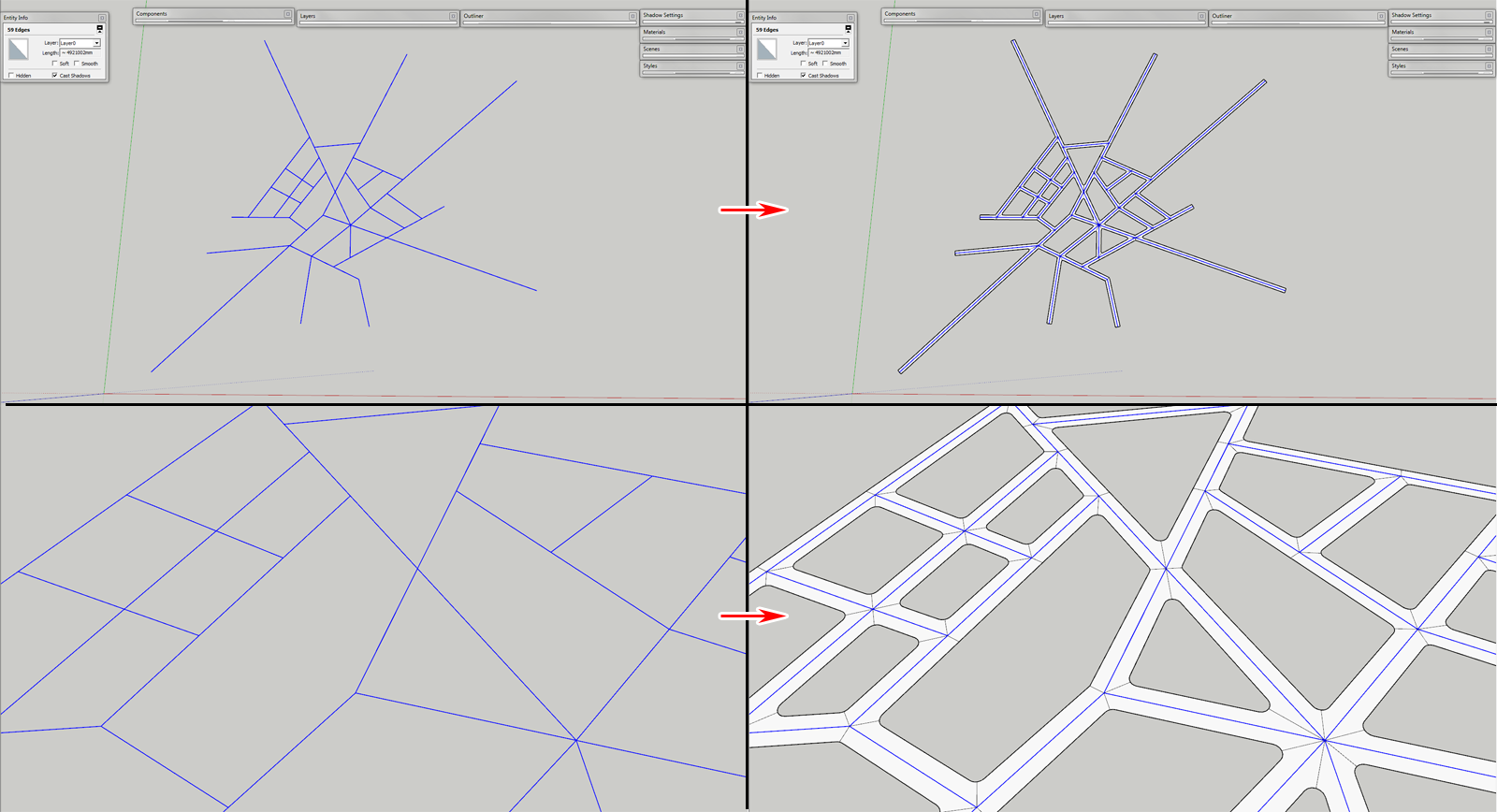Image resolution: width=1497 pixels, height=812 pixels.
Task: Open the Layer dropdown in right Entity Info
Action: [x=845, y=43]
